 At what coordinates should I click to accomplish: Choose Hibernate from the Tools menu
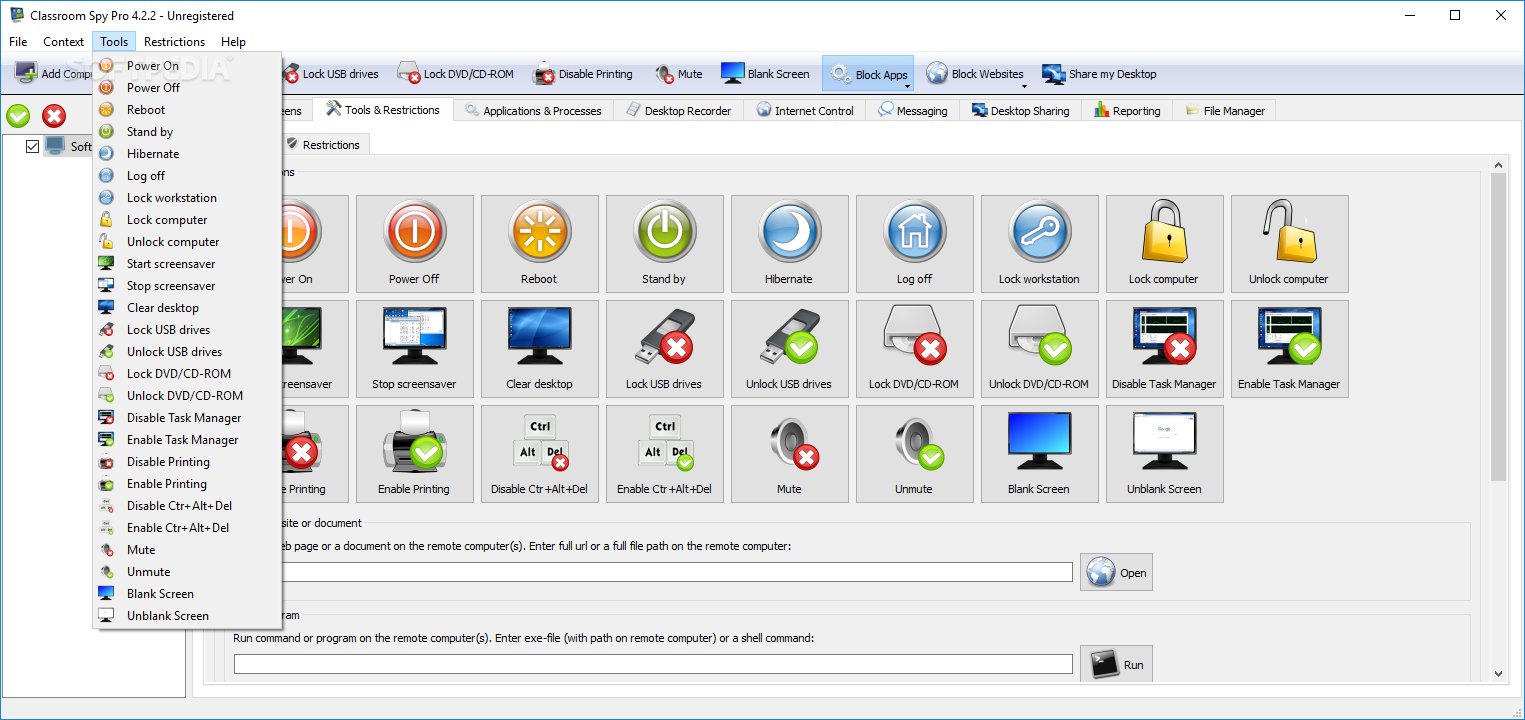tap(187, 154)
